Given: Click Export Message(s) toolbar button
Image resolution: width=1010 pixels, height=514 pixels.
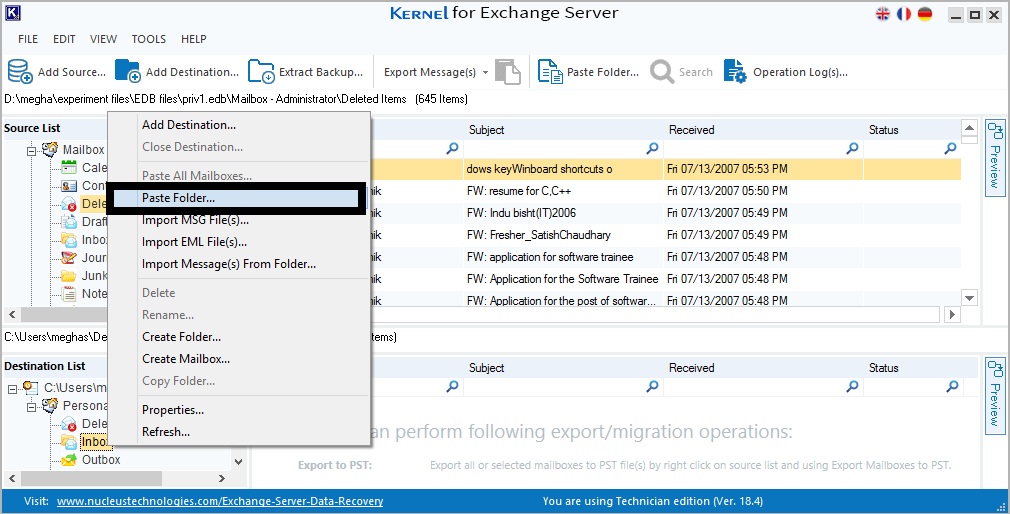Looking at the screenshot, I should coord(430,72).
